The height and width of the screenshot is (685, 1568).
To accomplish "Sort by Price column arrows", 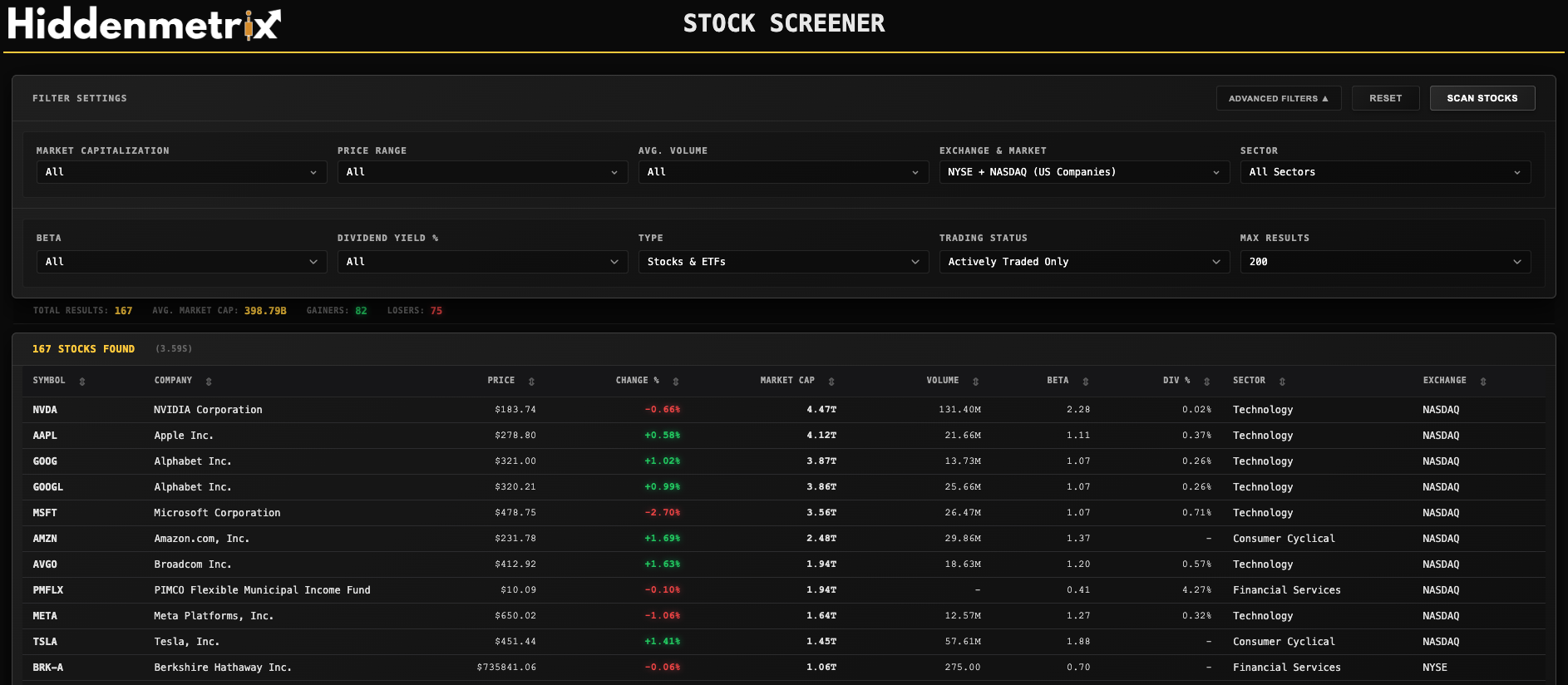I will 531,382.
